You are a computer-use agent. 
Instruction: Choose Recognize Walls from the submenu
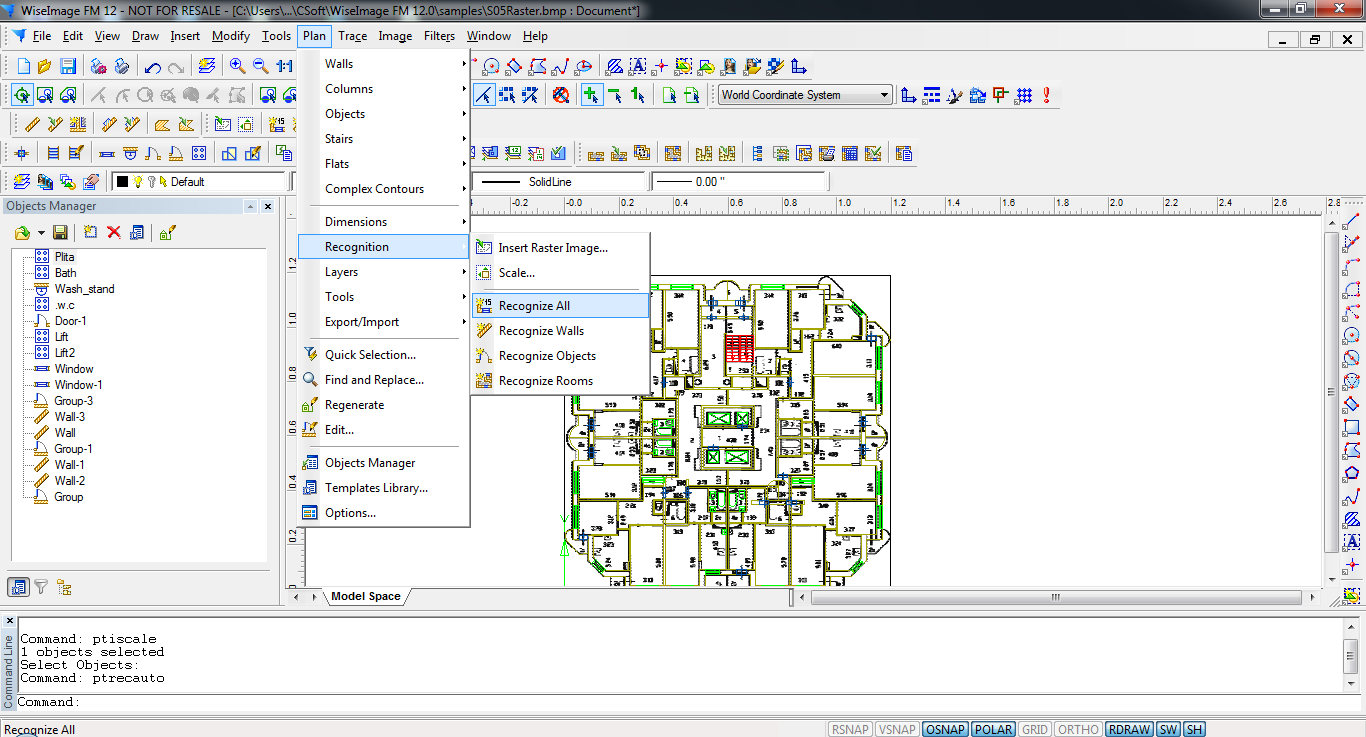[x=541, y=331]
